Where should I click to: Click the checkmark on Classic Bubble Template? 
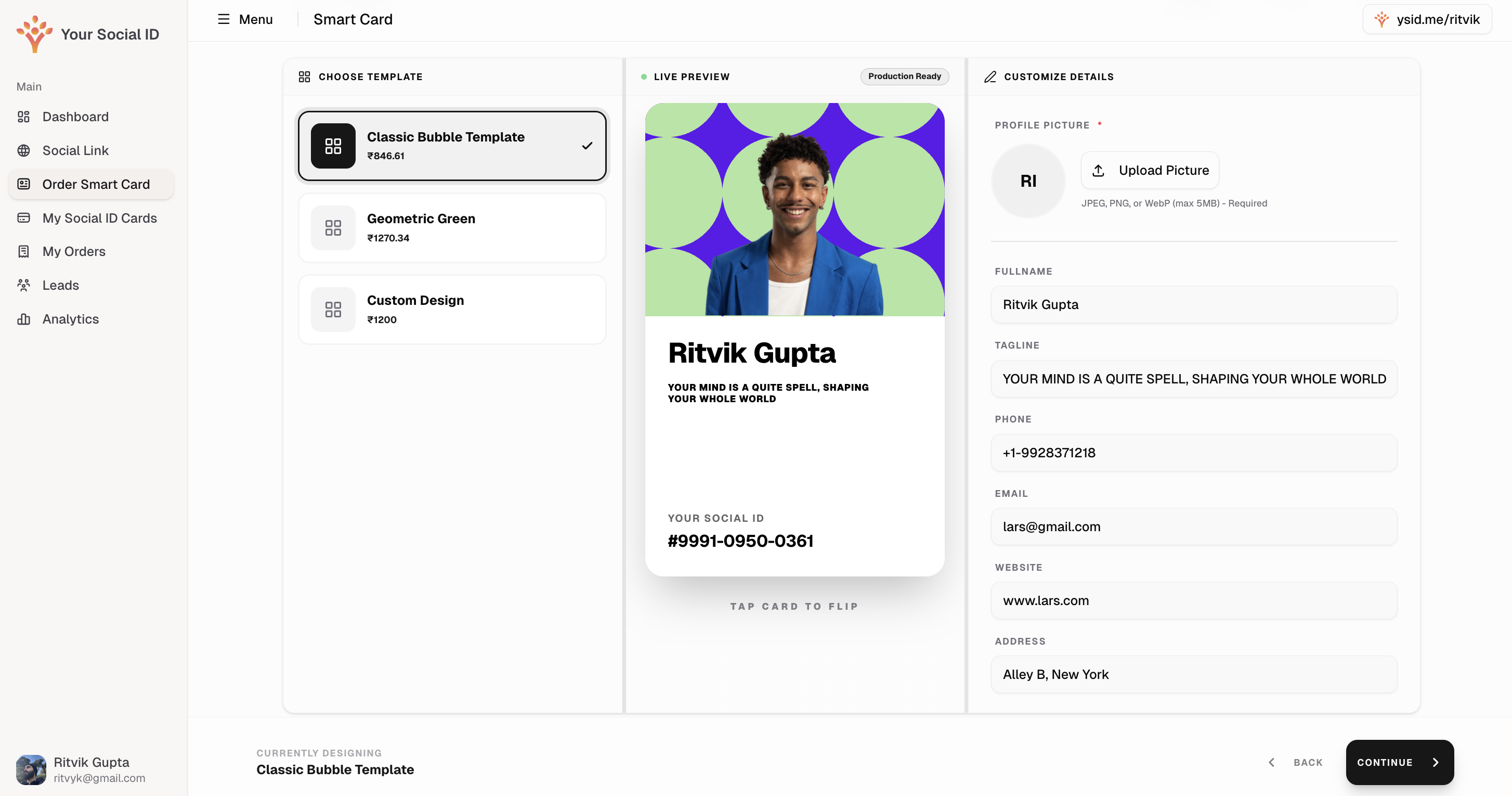(x=586, y=145)
